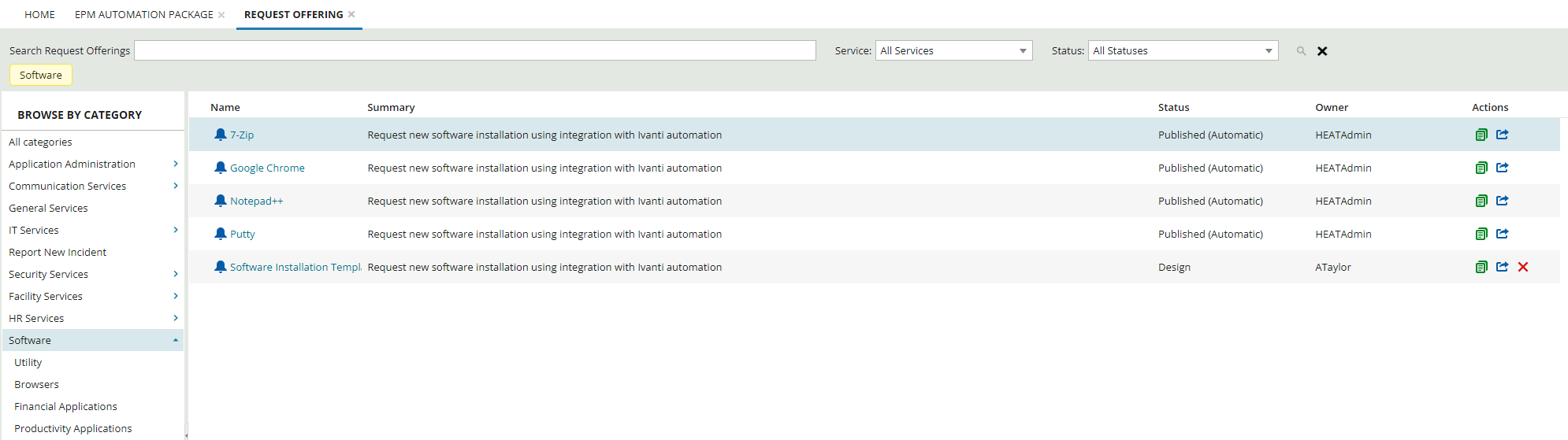Export the 7-Zip offering via blue arrow icon

(x=1503, y=135)
